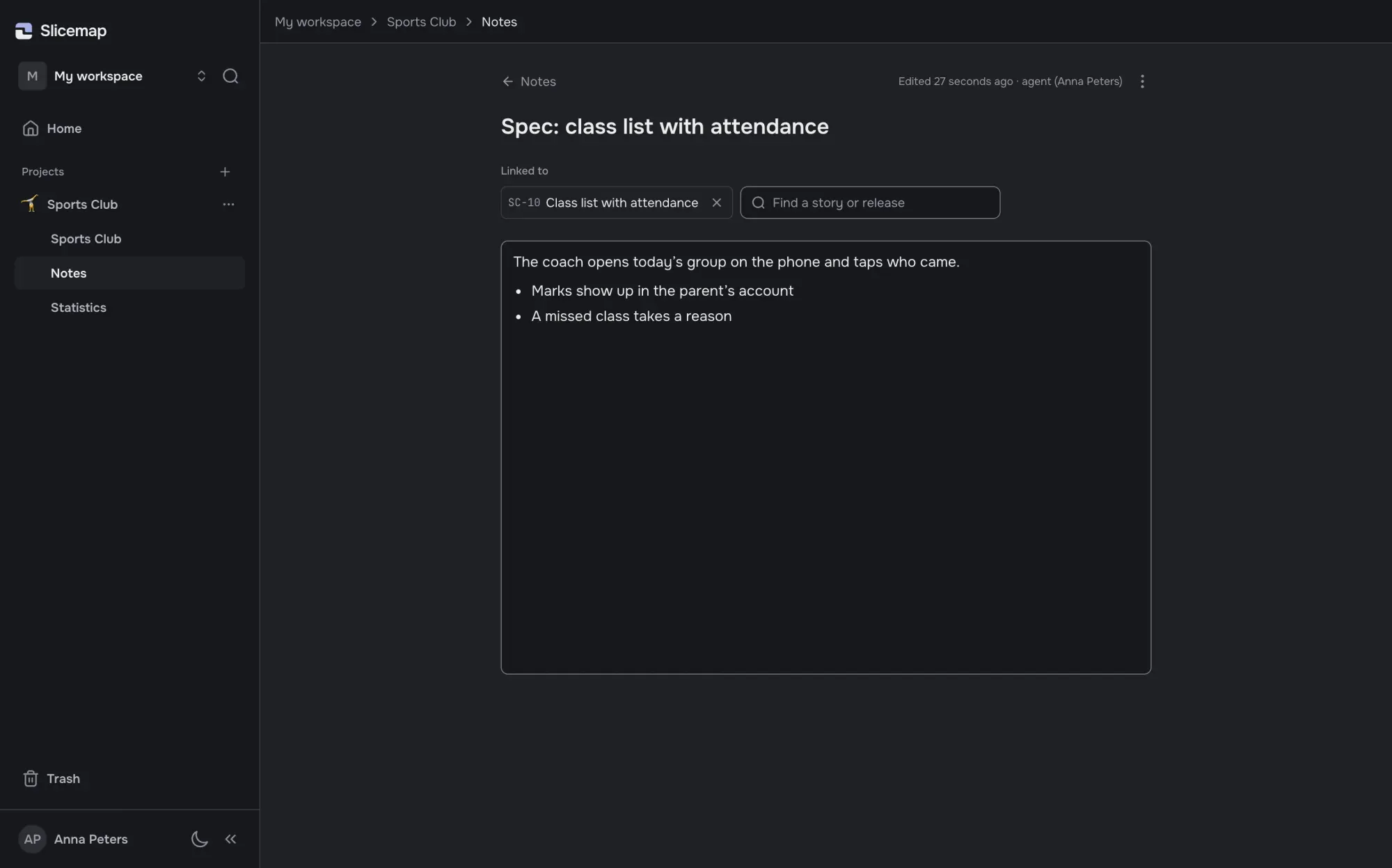Viewport: 1392px width, 868px height.
Task: Click the Linked to label
Action: [524, 171]
